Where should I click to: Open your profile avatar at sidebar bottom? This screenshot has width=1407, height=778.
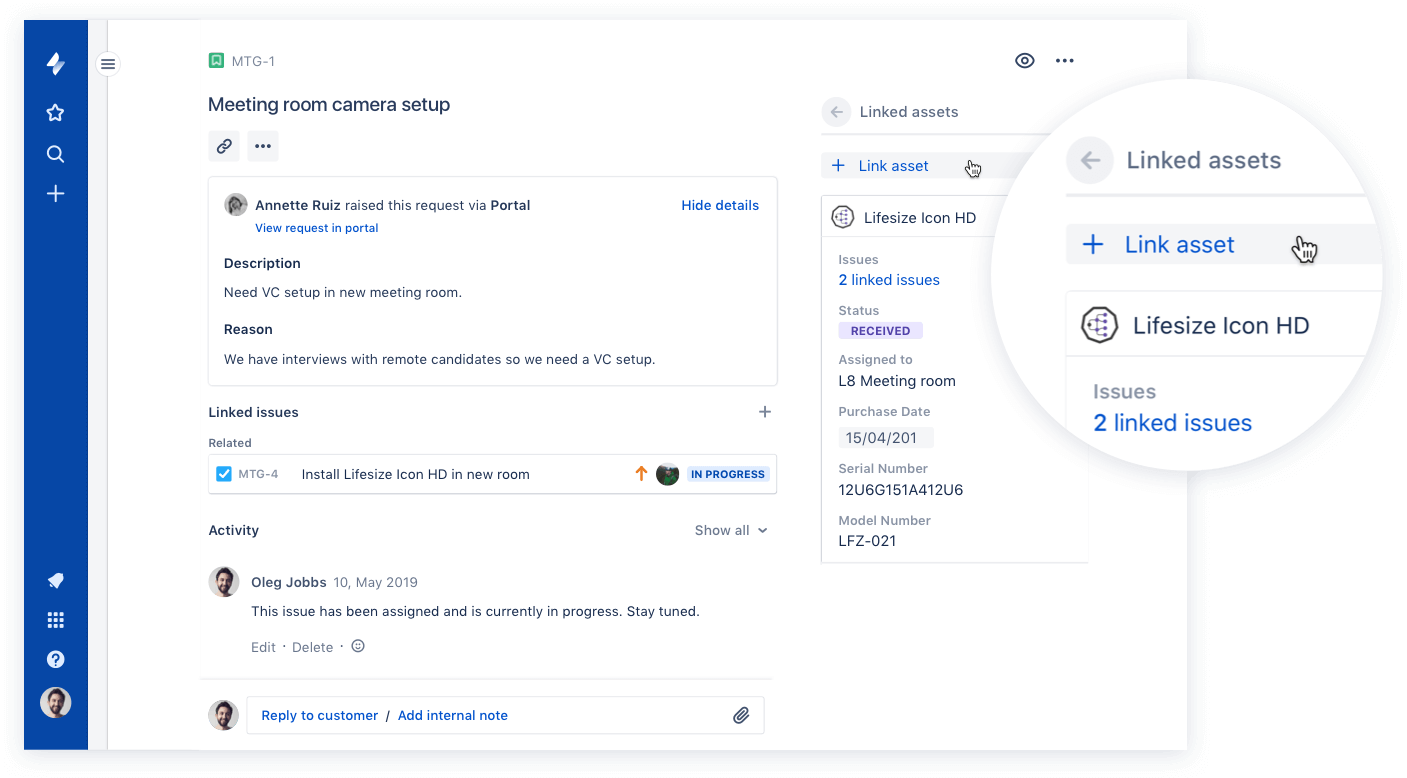(x=55, y=702)
